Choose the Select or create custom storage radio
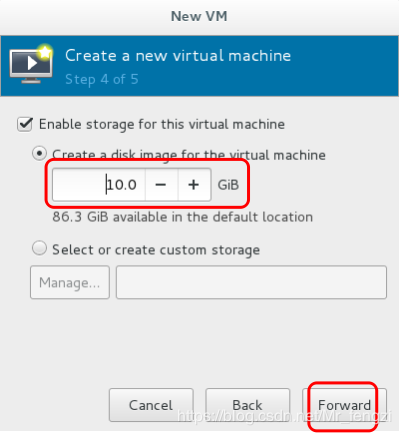The image size is (401, 435). coord(39,248)
